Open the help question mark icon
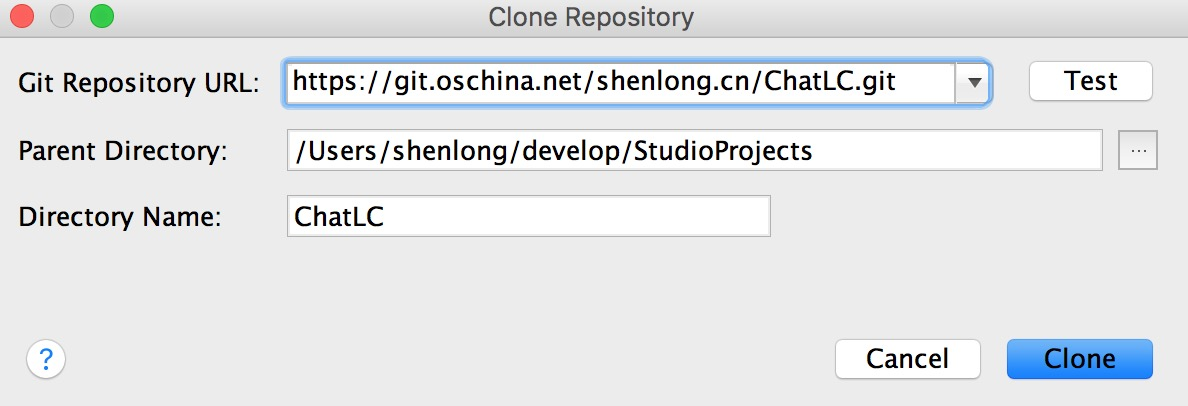 [46, 358]
